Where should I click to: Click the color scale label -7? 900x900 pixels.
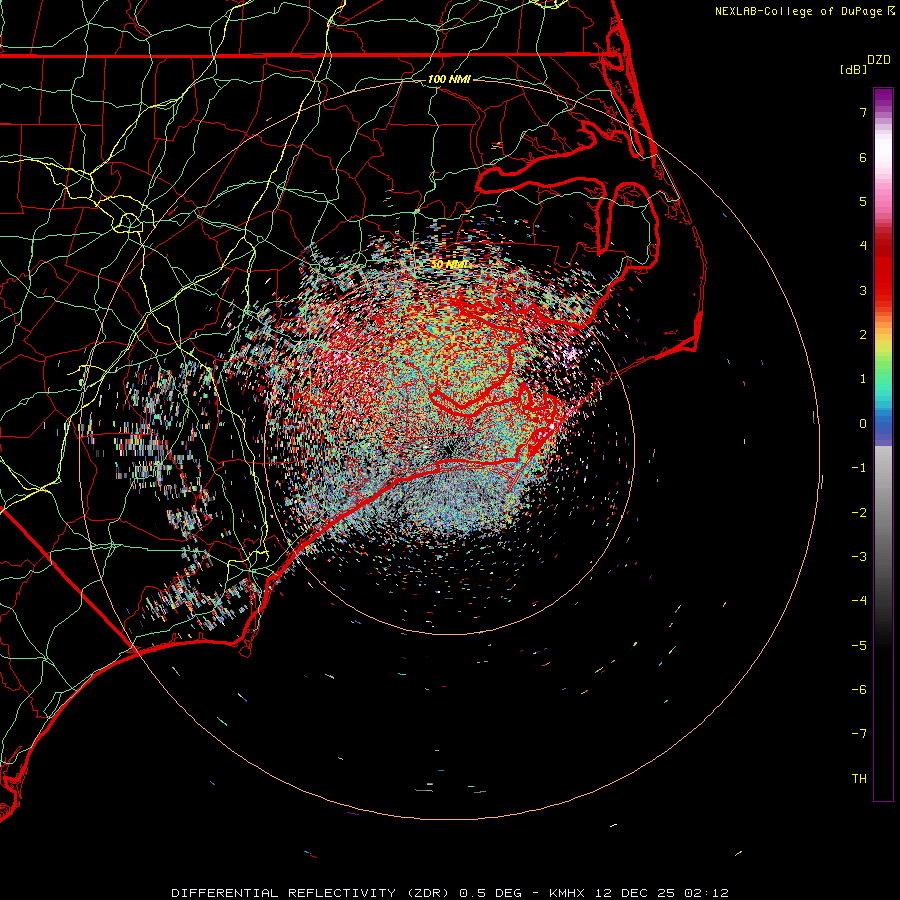859,734
